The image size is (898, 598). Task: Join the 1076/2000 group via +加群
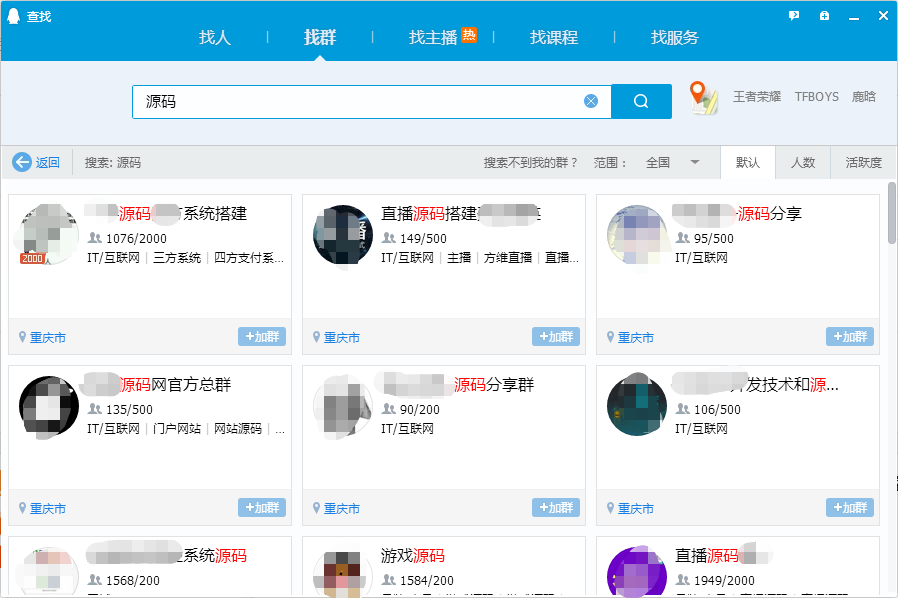coord(262,337)
